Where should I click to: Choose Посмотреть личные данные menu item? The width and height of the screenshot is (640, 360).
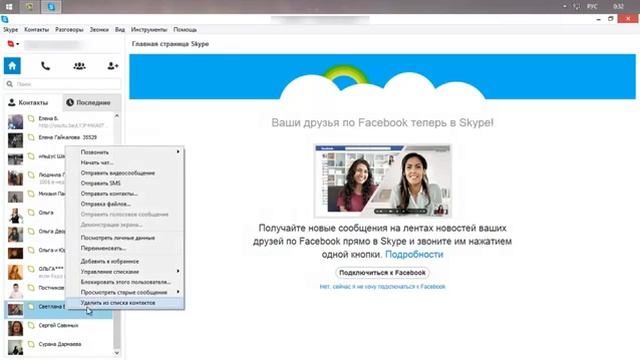[x=125, y=238]
